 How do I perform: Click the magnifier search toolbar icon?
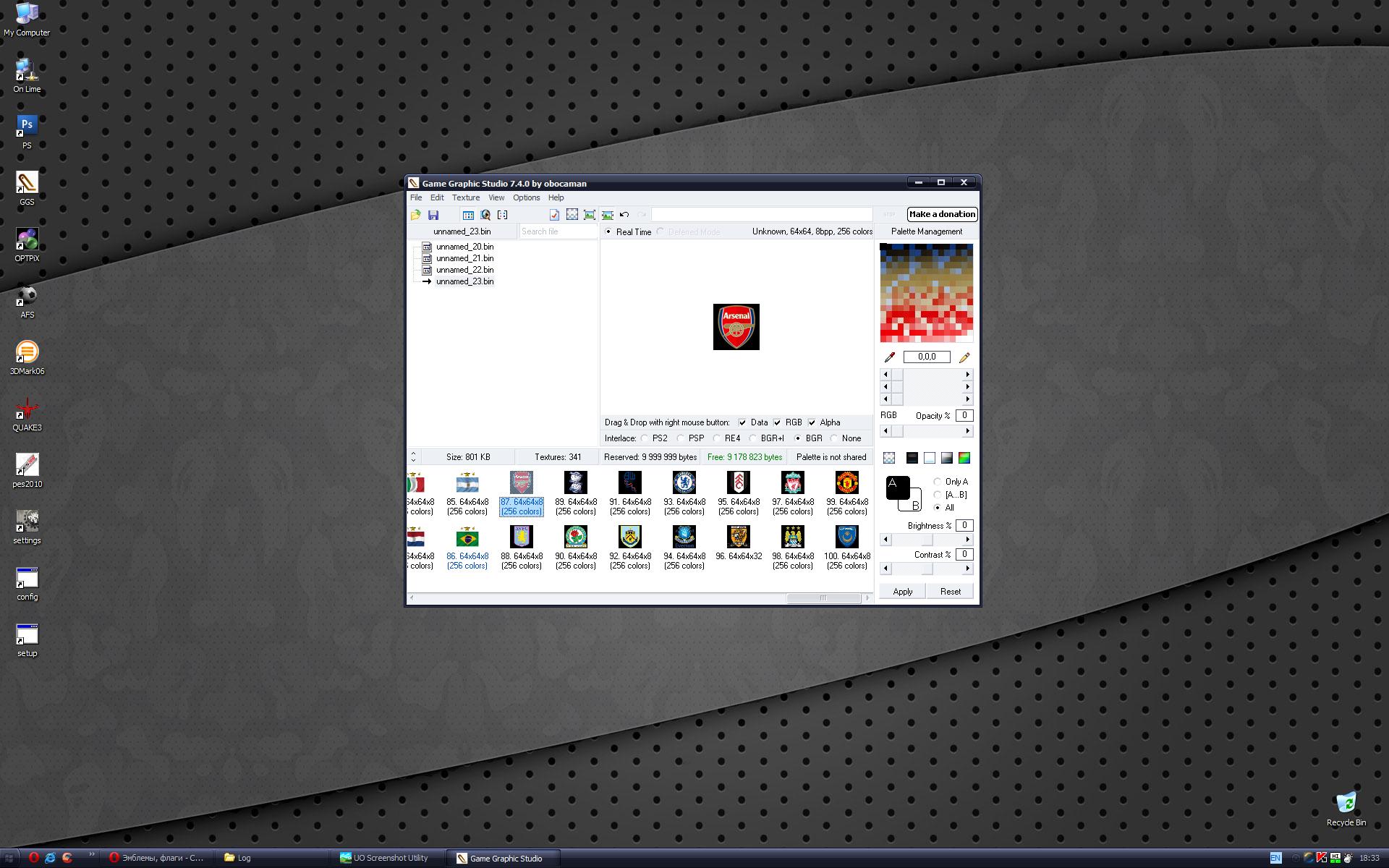[x=485, y=215]
